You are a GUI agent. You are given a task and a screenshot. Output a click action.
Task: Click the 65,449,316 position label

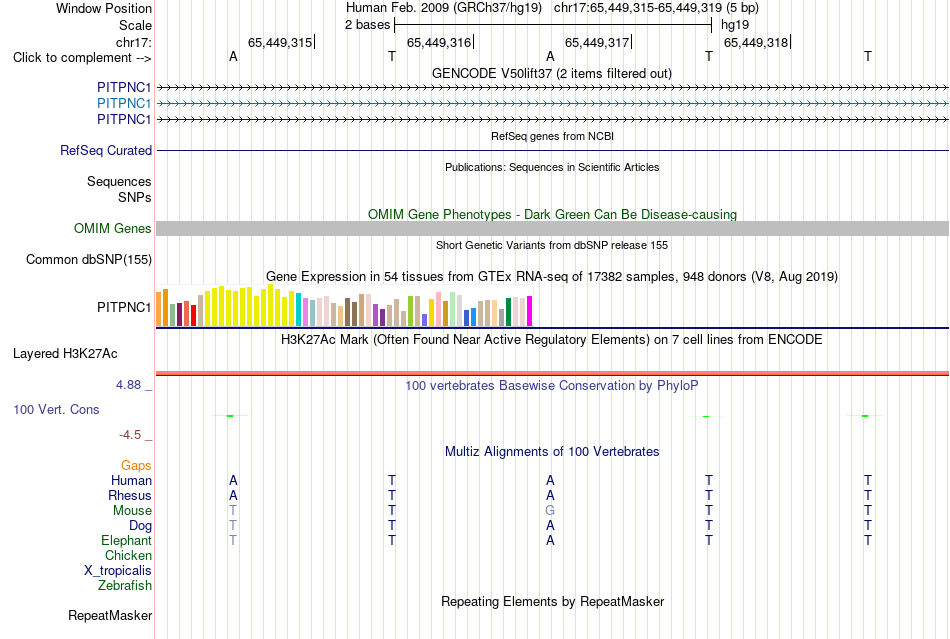(439, 42)
